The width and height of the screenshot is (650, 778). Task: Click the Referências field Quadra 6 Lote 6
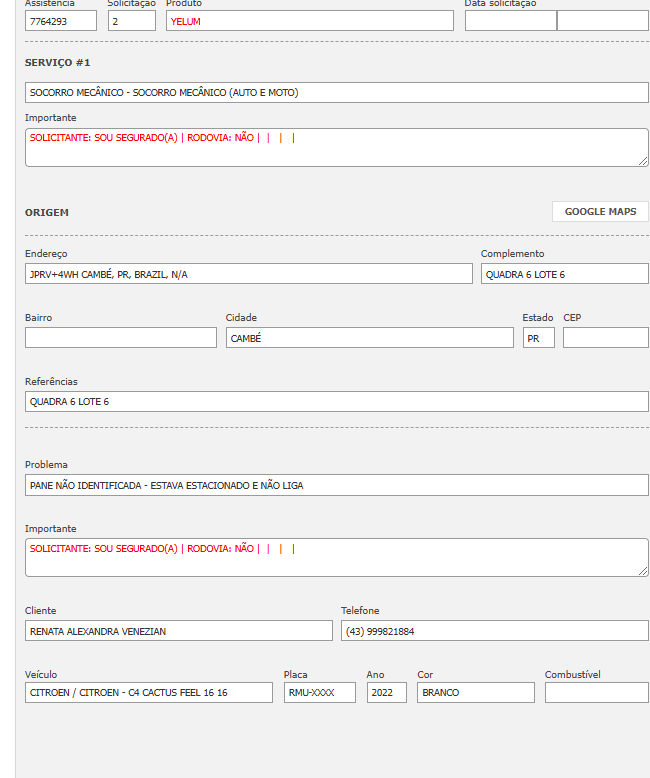(x=337, y=401)
